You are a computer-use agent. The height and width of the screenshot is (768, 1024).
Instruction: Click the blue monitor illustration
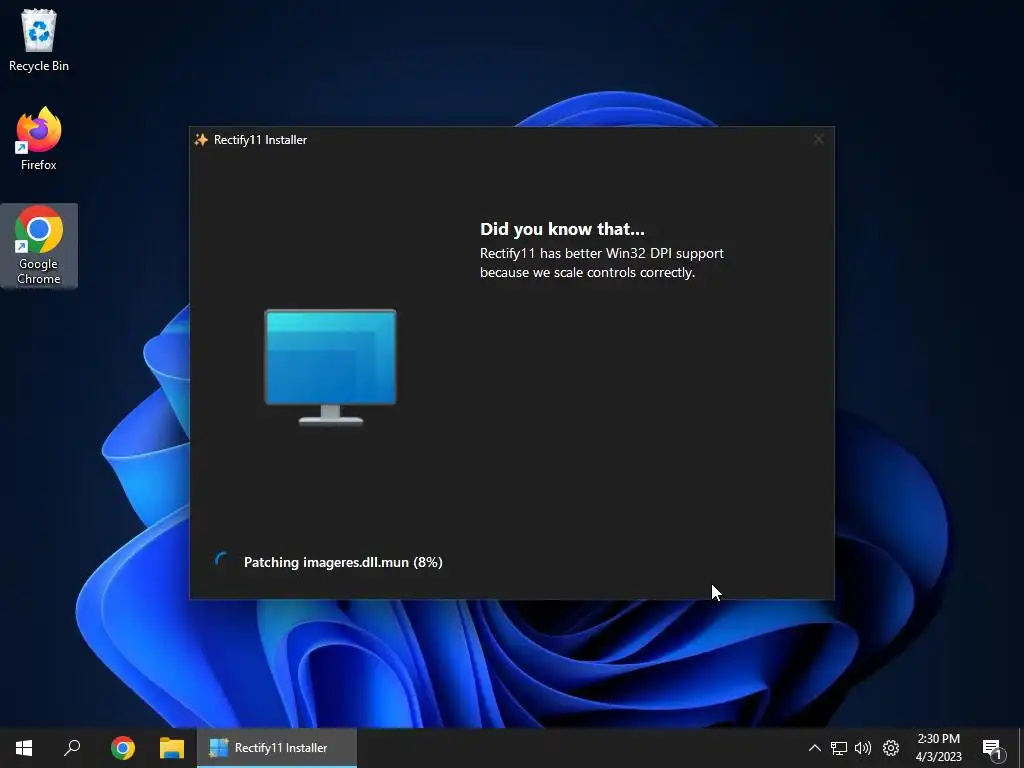330,367
